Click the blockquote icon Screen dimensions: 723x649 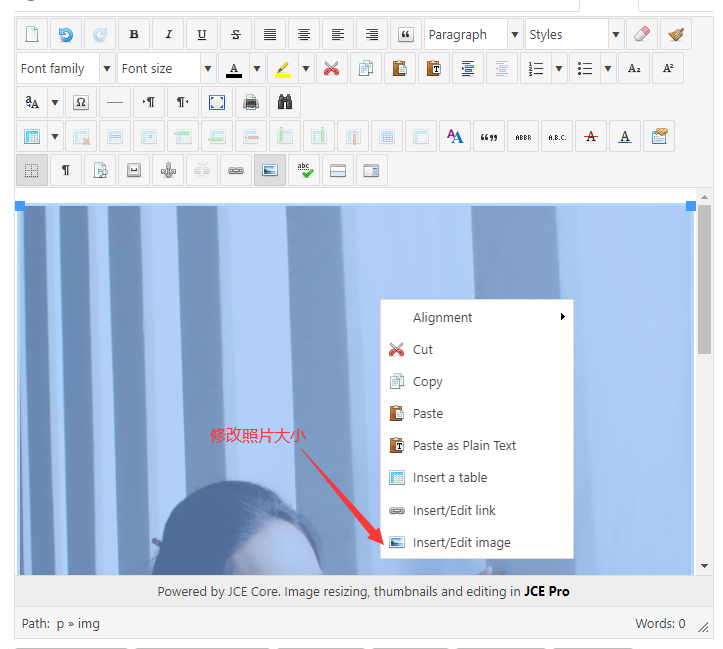click(406, 35)
